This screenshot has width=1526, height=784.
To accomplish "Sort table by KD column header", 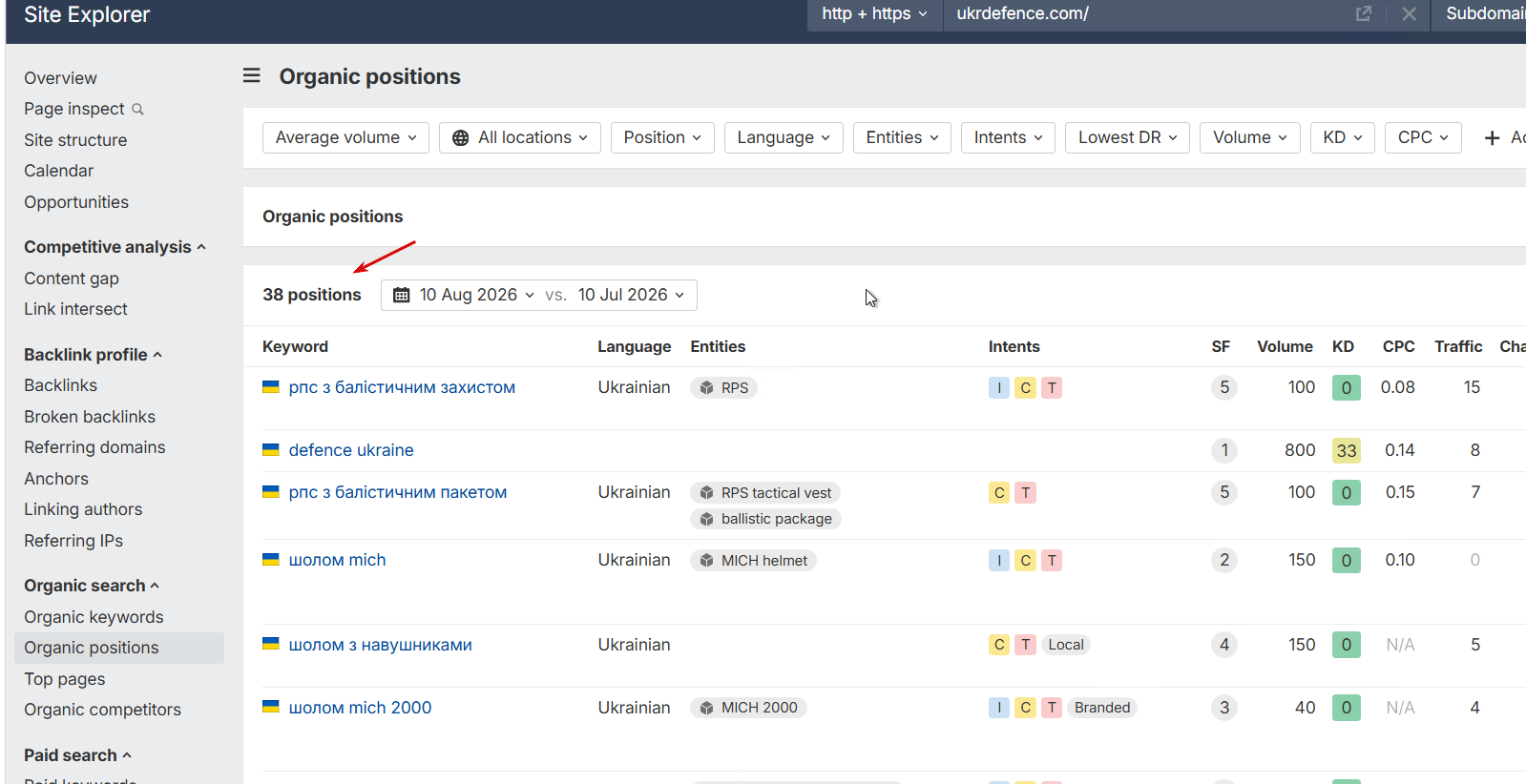I will 1343,347.
